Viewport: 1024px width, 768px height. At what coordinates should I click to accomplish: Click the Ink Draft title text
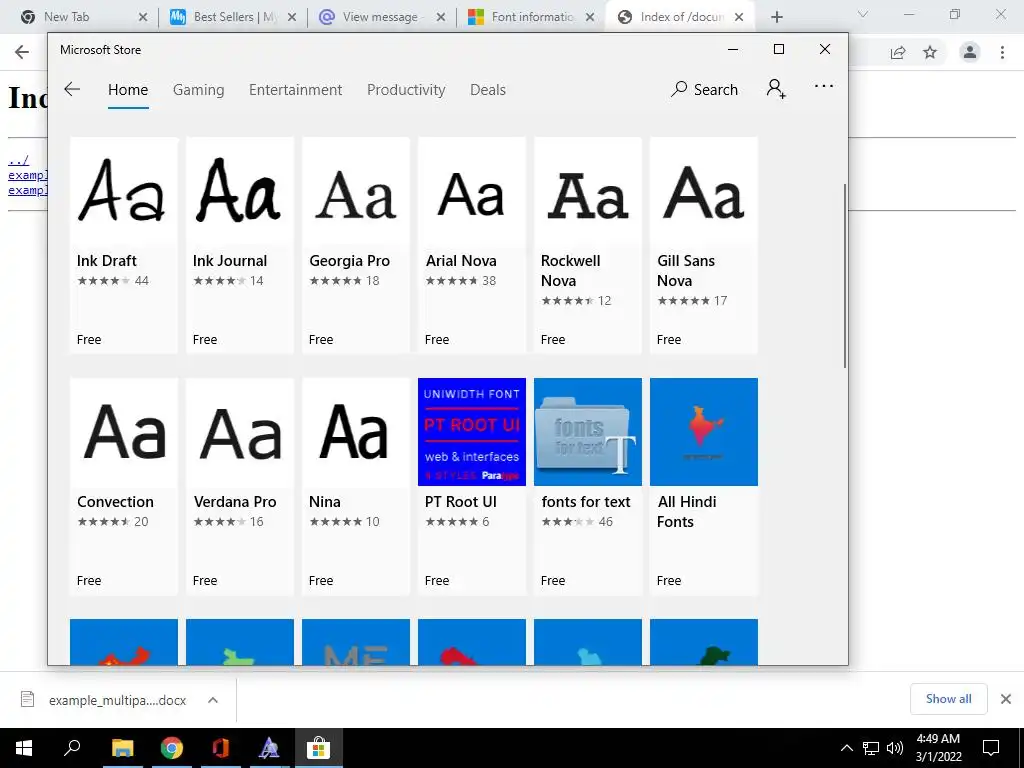(106, 261)
